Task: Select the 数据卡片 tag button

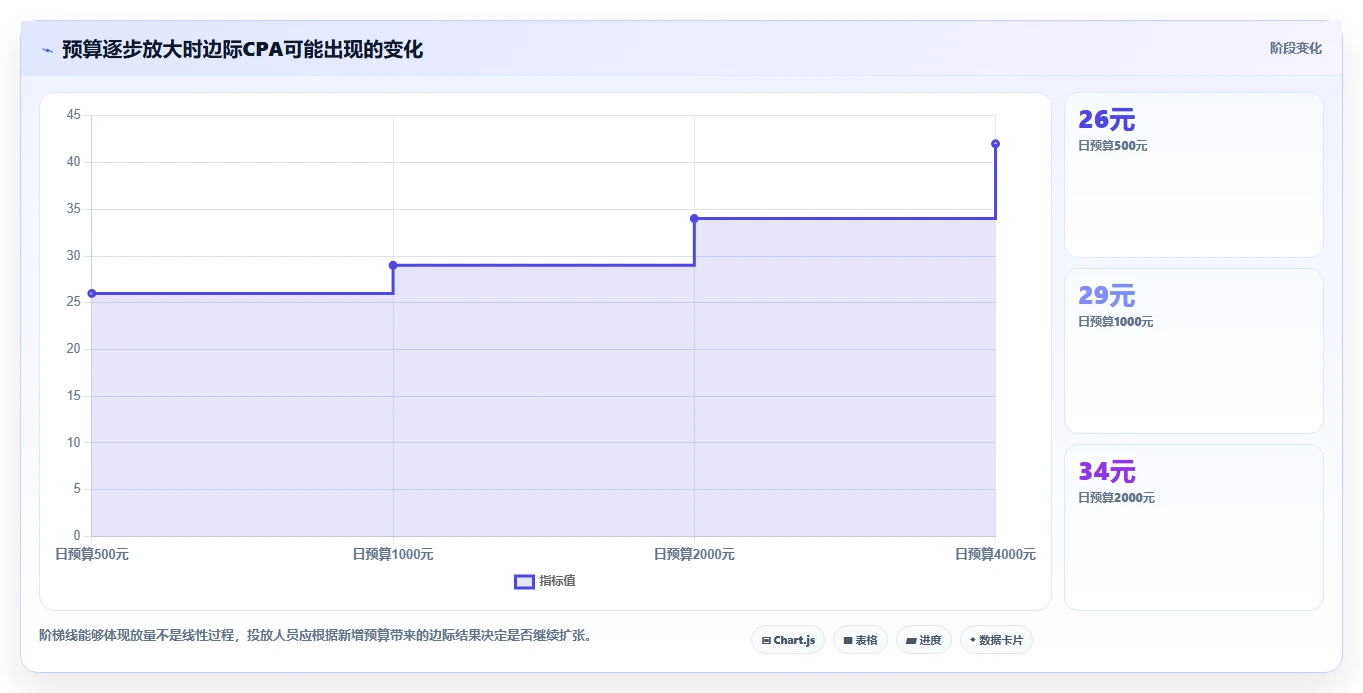Action: [x=996, y=640]
